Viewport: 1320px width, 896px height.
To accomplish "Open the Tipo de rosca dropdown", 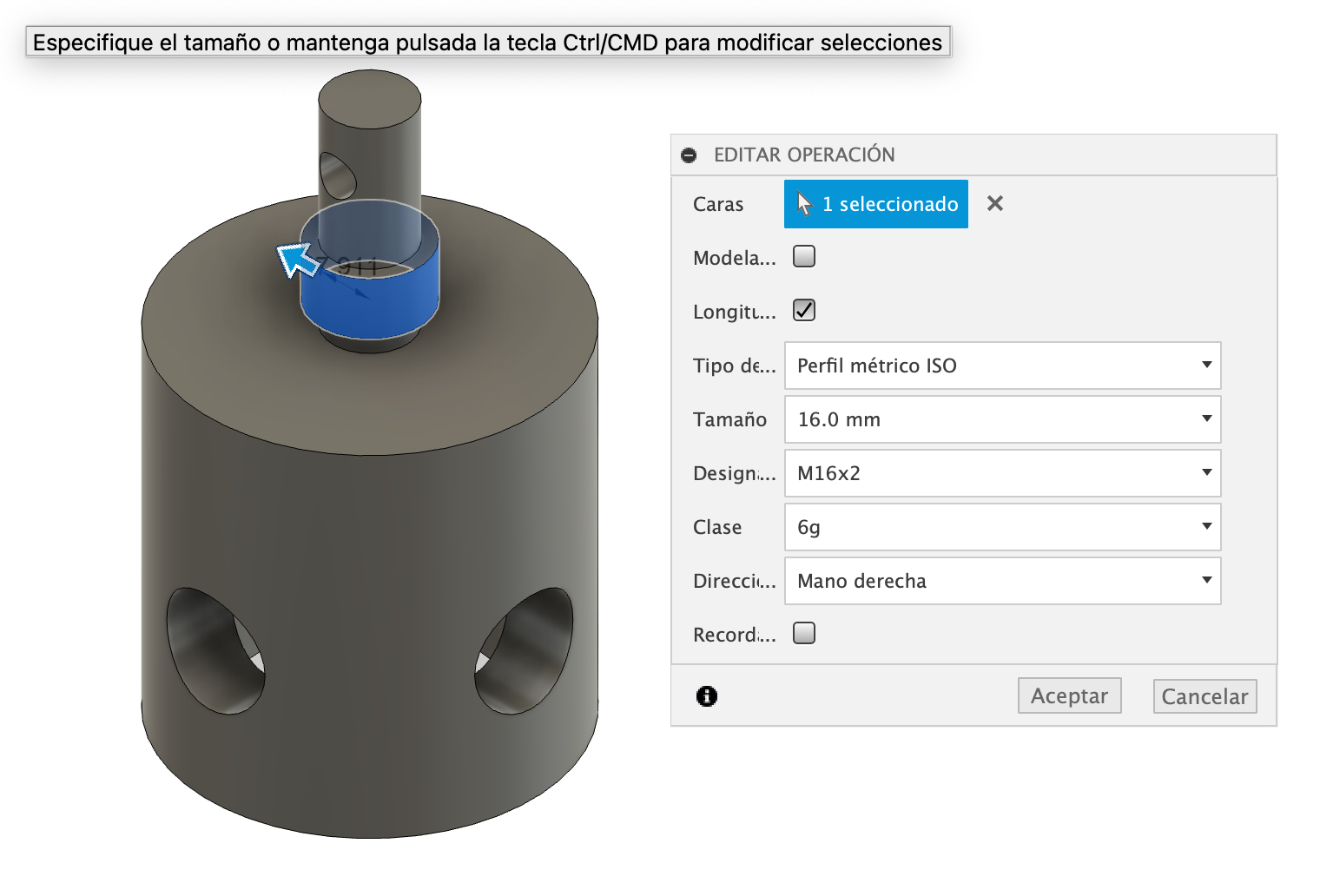I will (1003, 366).
